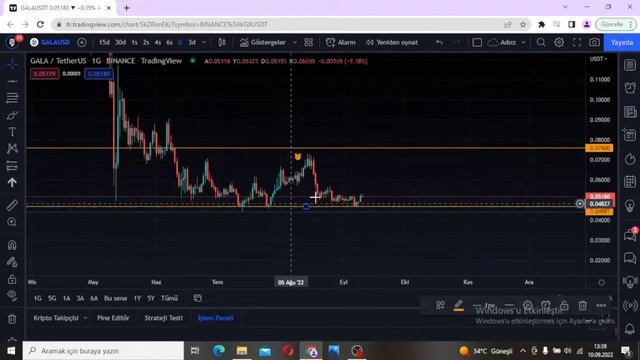
Task: Click the quick search magnifier icon
Action: [x=541, y=42]
